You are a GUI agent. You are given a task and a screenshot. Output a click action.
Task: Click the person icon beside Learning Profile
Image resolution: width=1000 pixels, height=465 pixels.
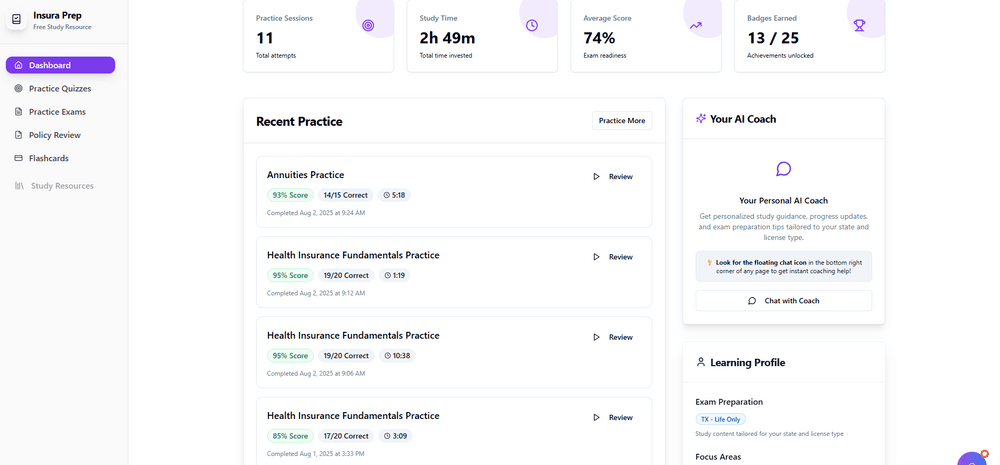(x=701, y=363)
